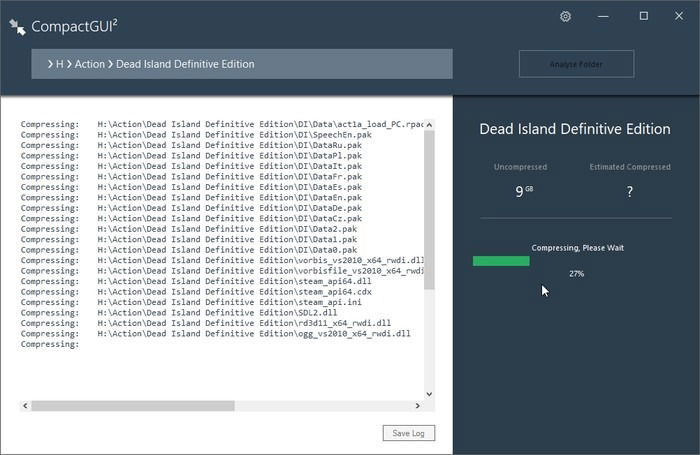Viewport: 700px width, 455px height.
Task: Select the H drive breadcrumb segment
Action: [x=59, y=64]
